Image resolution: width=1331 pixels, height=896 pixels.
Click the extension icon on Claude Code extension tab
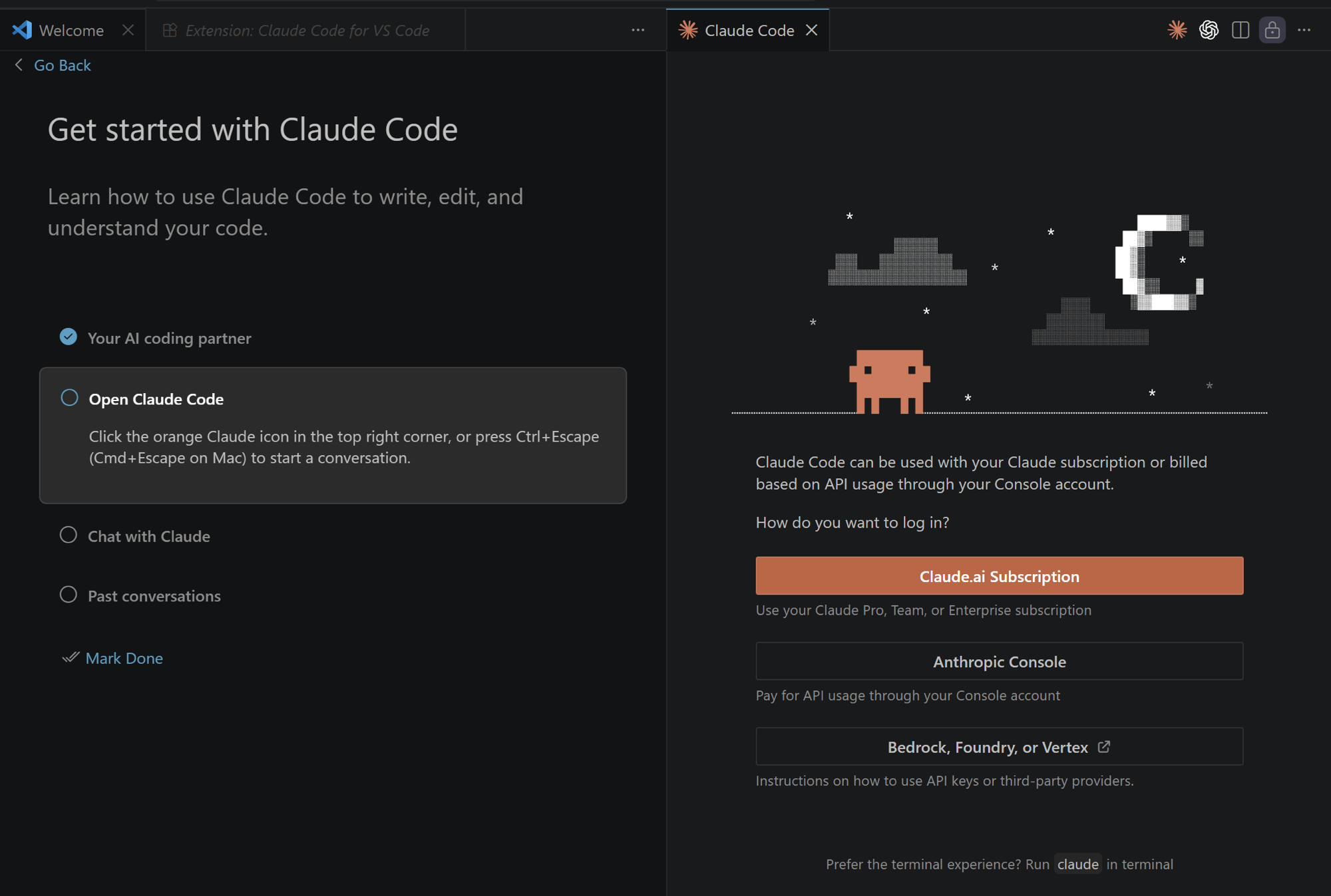[x=170, y=30]
